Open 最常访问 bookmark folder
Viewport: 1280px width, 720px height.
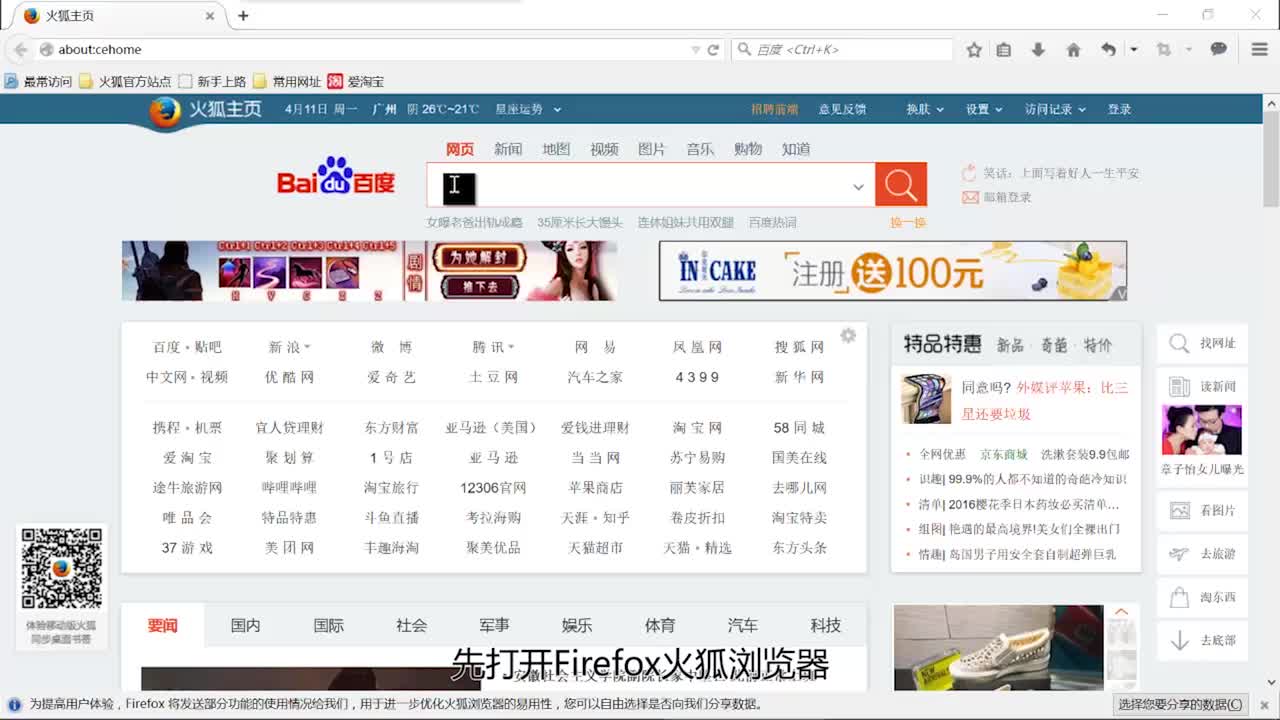(39, 81)
